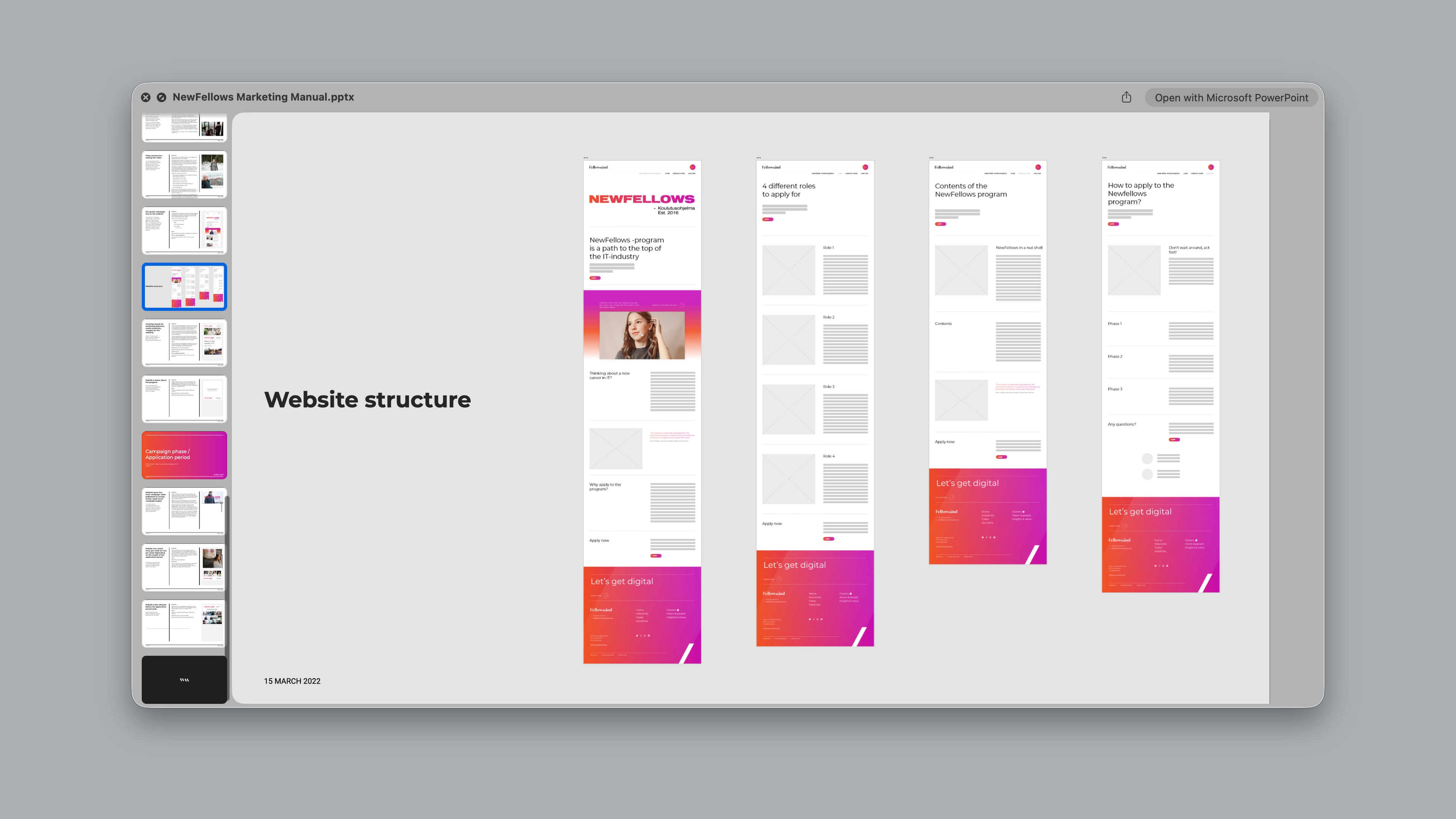Click the NEWFELLOWS logo on first mockup
Screen dimensions: 1456x819
click(642, 199)
